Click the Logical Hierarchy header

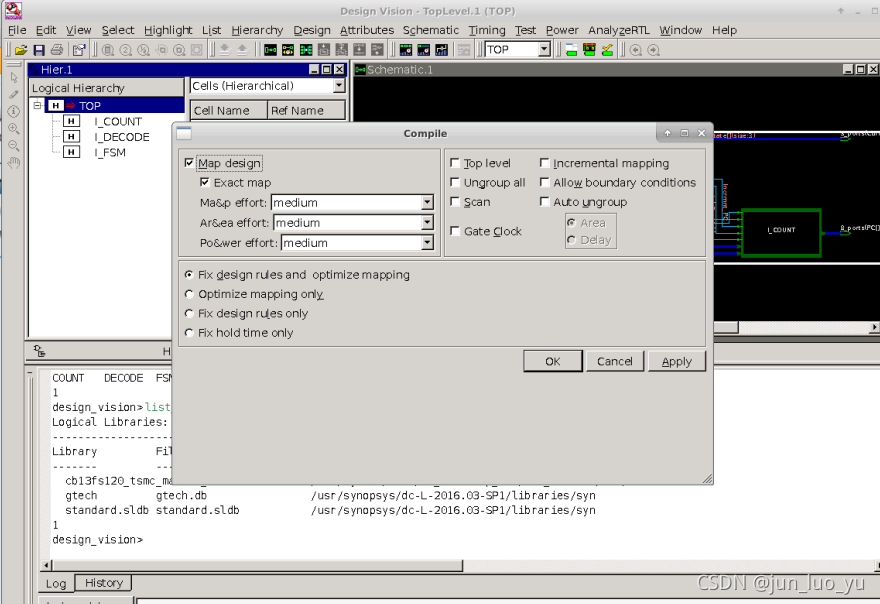coord(107,88)
